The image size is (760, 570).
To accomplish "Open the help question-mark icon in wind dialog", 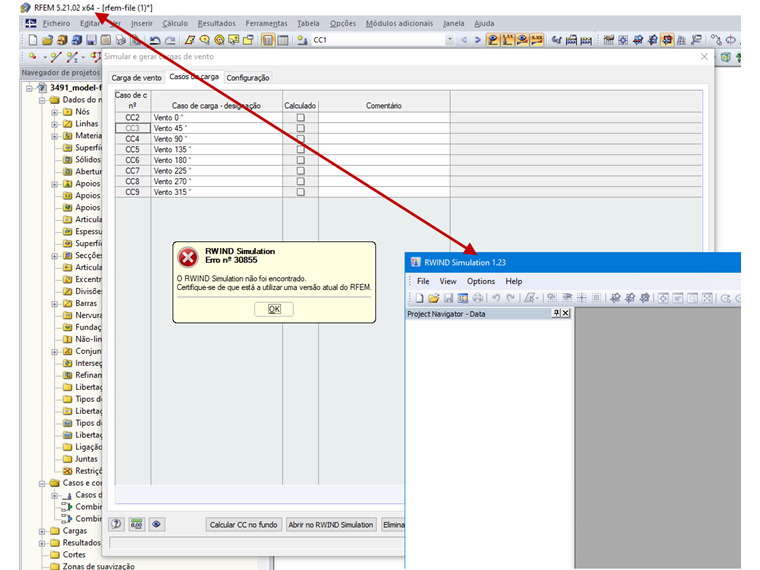I will [116, 524].
